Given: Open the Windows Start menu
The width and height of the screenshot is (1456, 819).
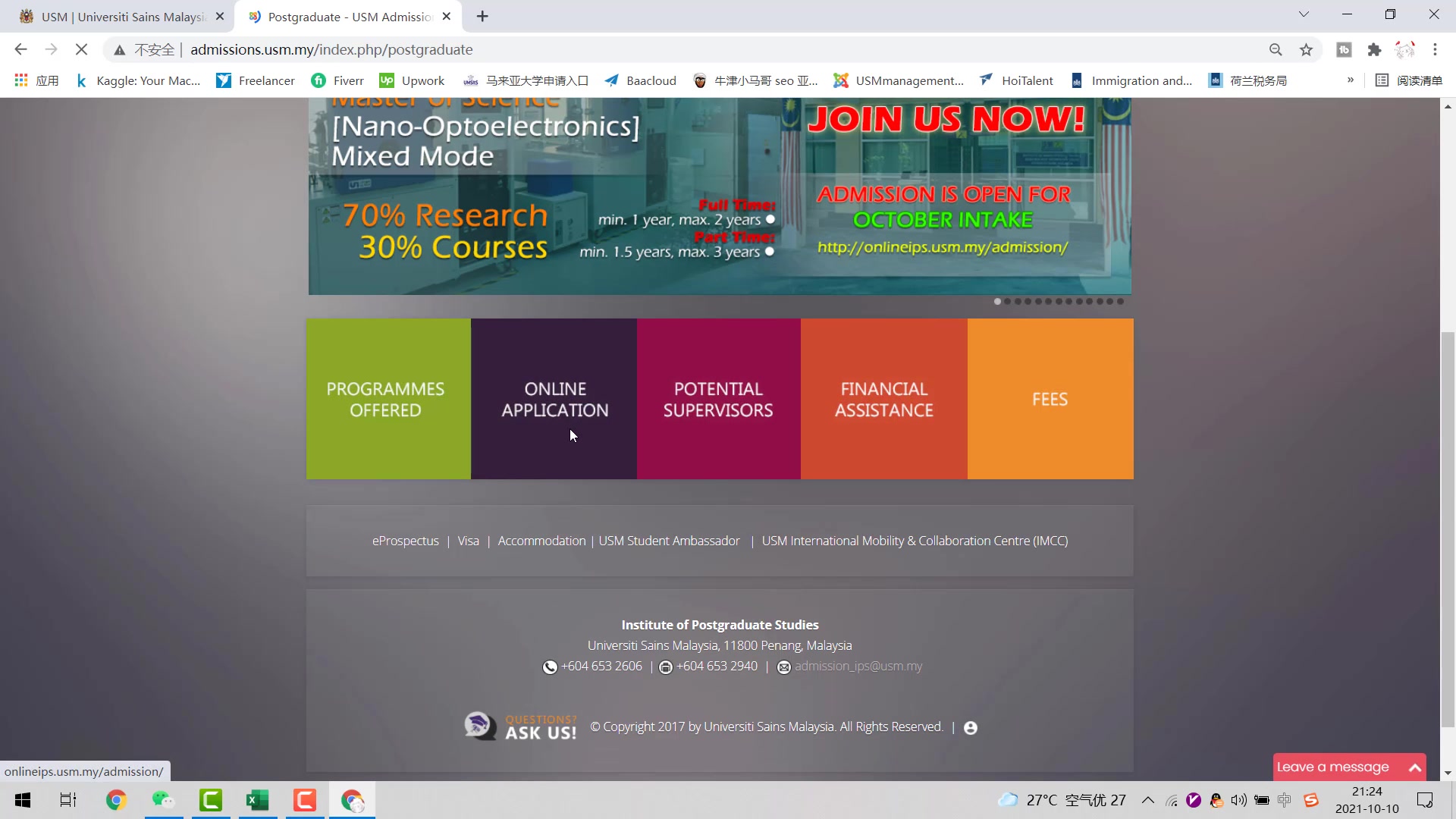Looking at the screenshot, I should click(x=23, y=800).
